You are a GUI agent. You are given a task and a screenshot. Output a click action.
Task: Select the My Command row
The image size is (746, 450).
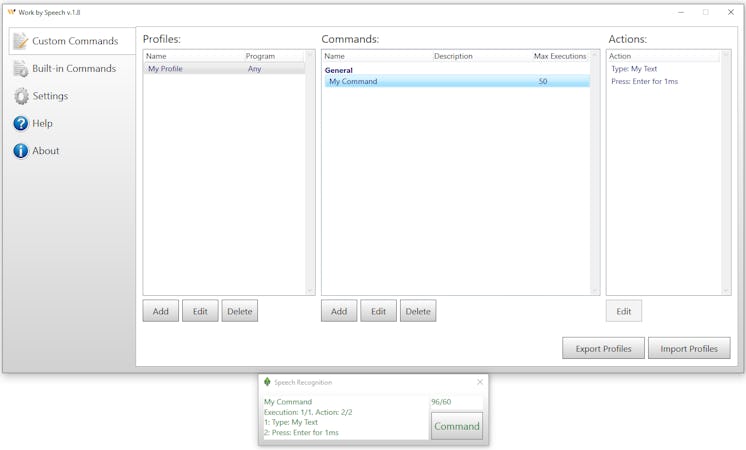(x=457, y=81)
